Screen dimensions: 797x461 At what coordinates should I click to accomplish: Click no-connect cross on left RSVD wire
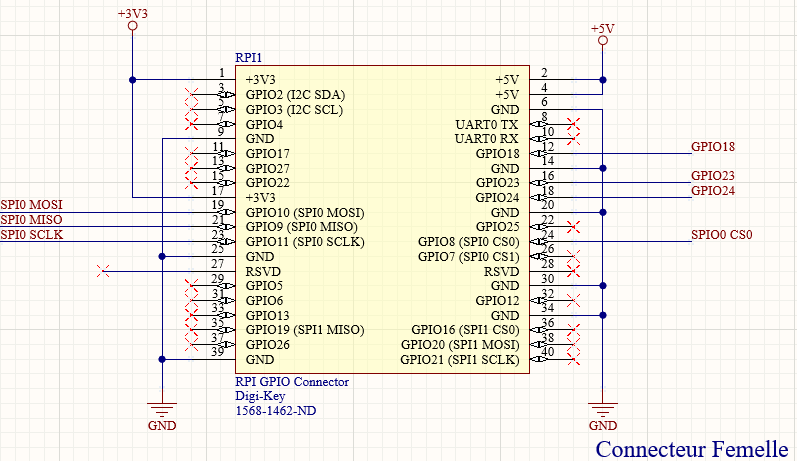(x=103, y=271)
